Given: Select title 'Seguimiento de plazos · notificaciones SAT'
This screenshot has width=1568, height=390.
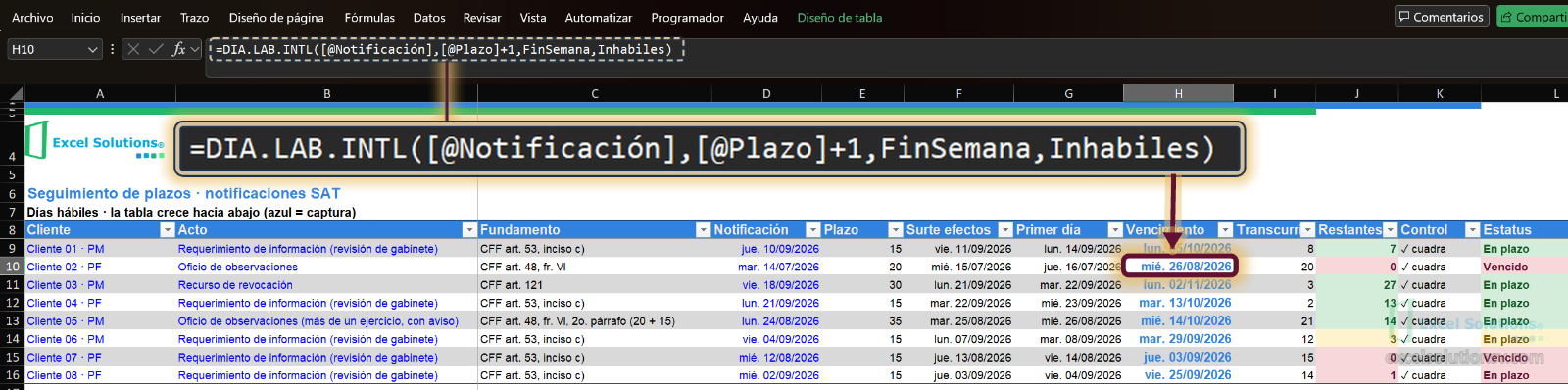Looking at the screenshot, I should [x=183, y=193].
